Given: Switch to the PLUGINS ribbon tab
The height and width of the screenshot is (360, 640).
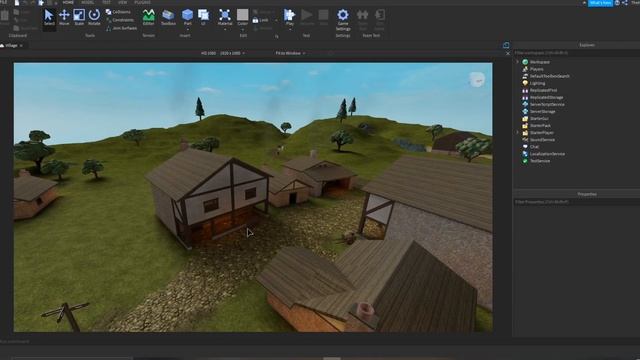Looking at the screenshot, I should (142, 2).
